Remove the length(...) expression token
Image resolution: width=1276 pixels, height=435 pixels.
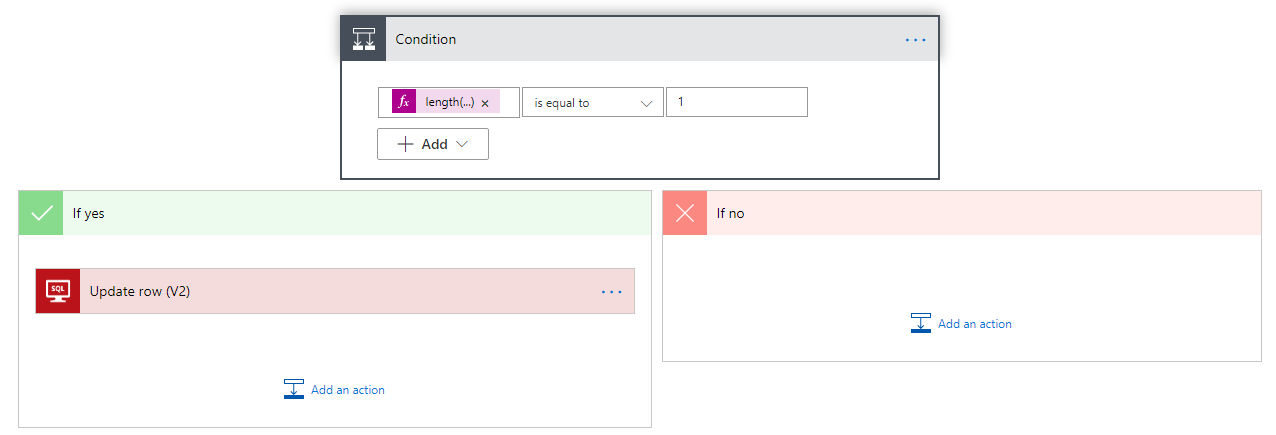pyautogui.click(x=485, y=103)
